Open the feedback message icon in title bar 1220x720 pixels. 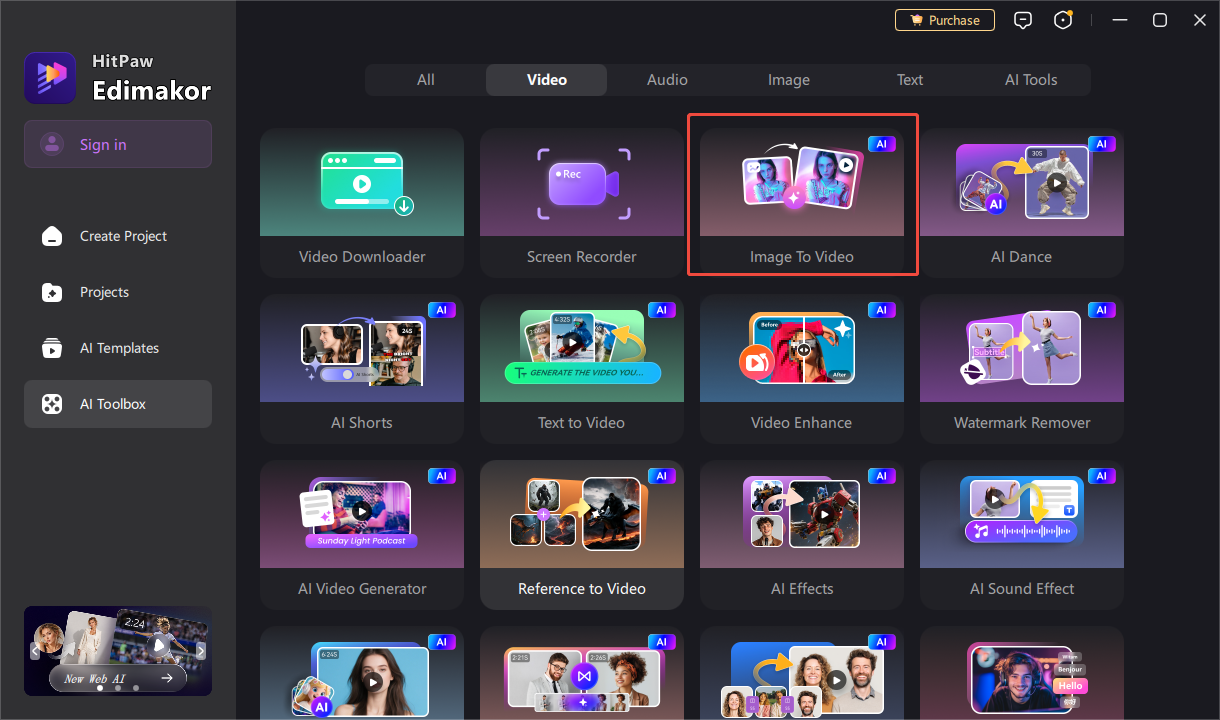point(1023,20)
